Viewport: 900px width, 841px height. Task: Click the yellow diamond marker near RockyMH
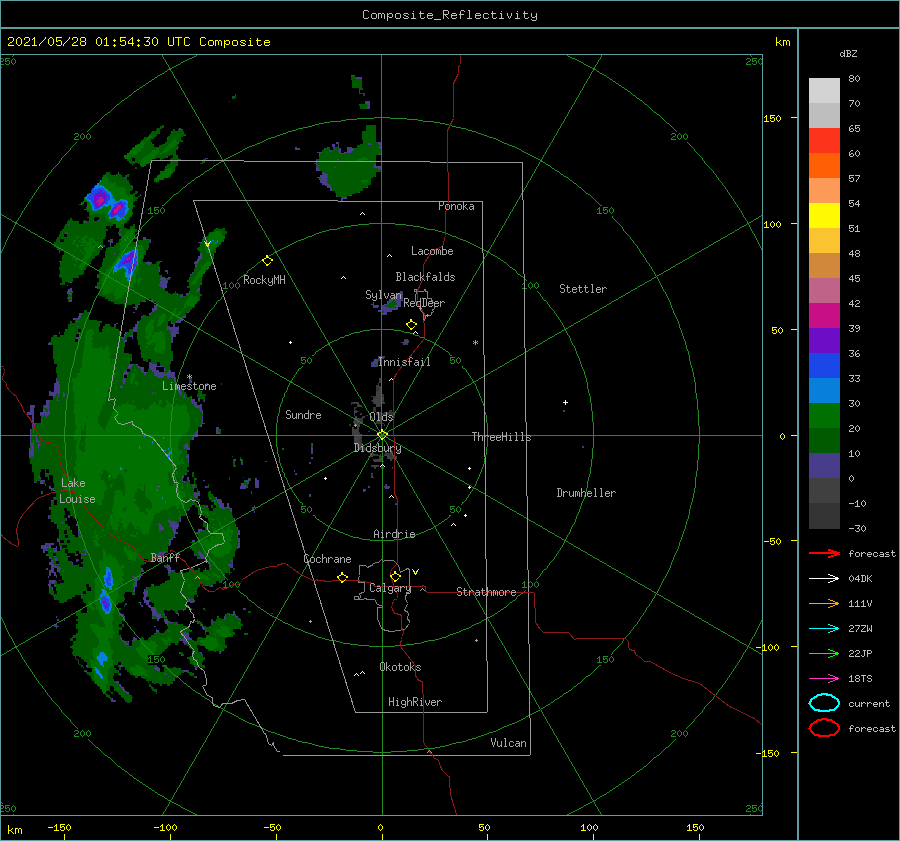[x=267, y=261]
